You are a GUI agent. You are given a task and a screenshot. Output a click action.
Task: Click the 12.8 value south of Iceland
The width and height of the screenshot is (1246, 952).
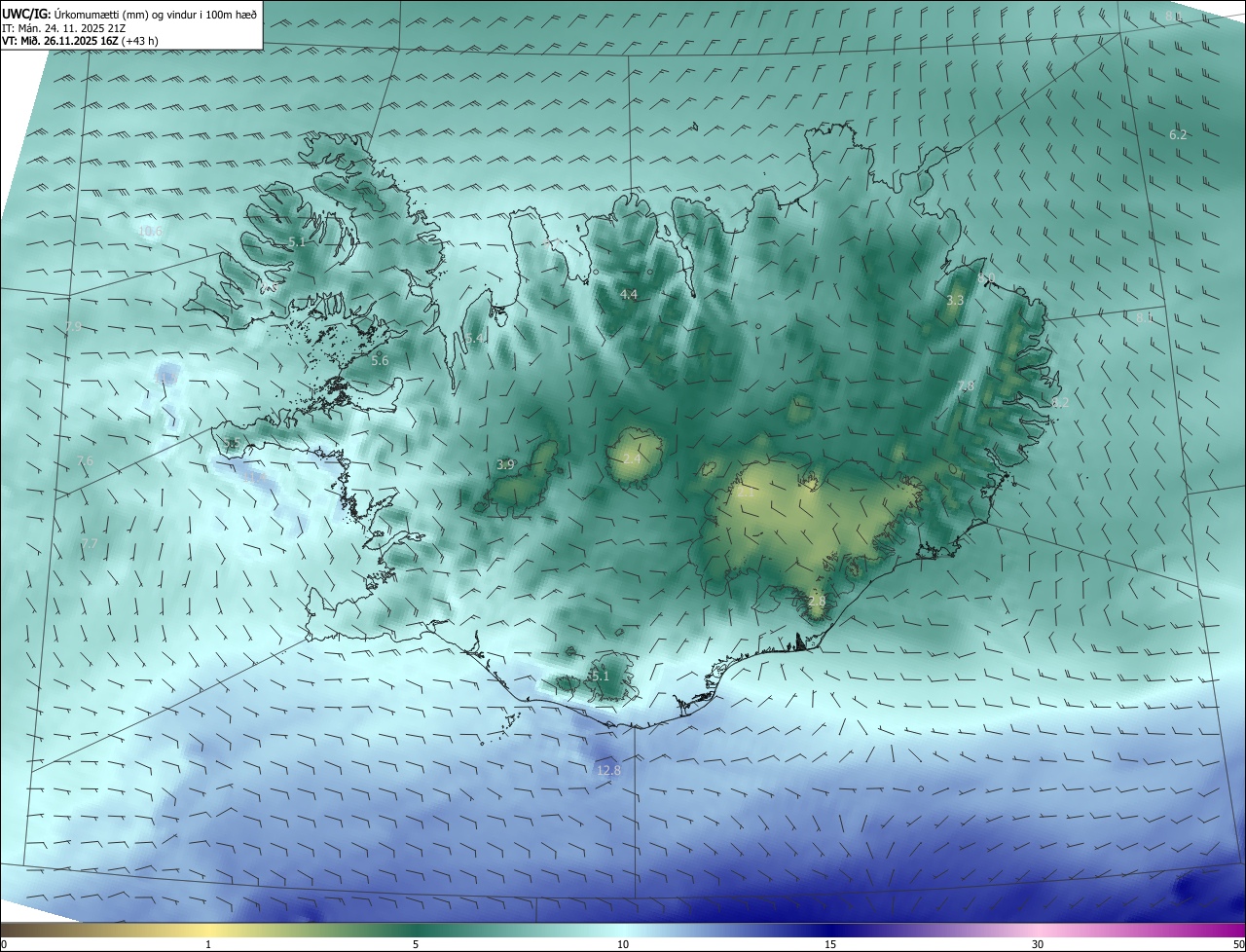[608, 771]
